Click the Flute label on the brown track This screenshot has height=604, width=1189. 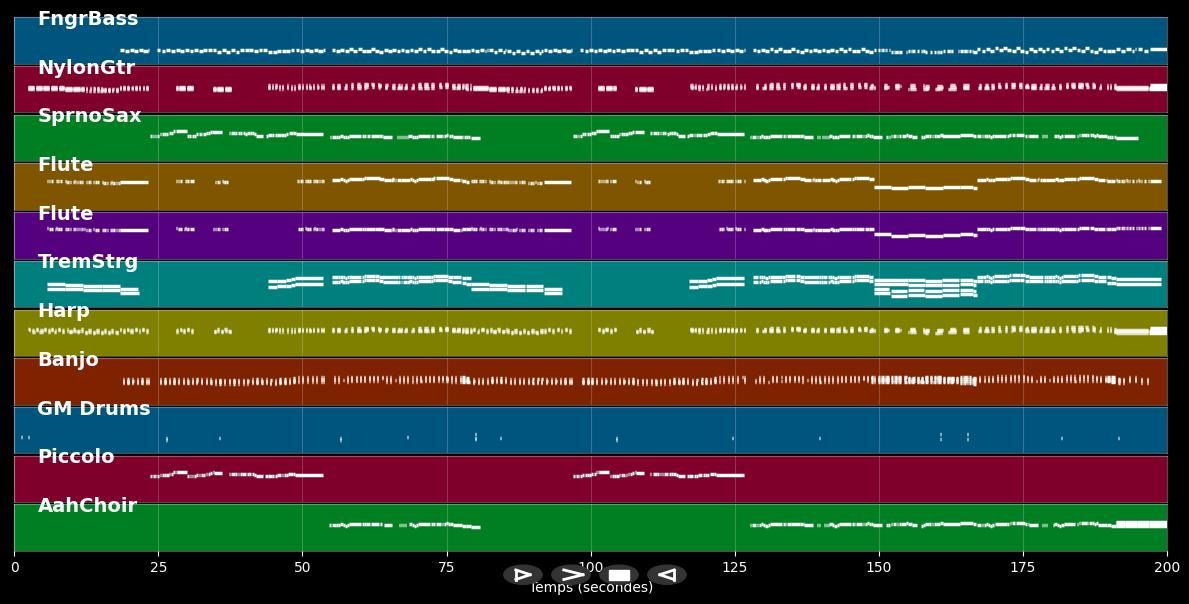[65, 165]
